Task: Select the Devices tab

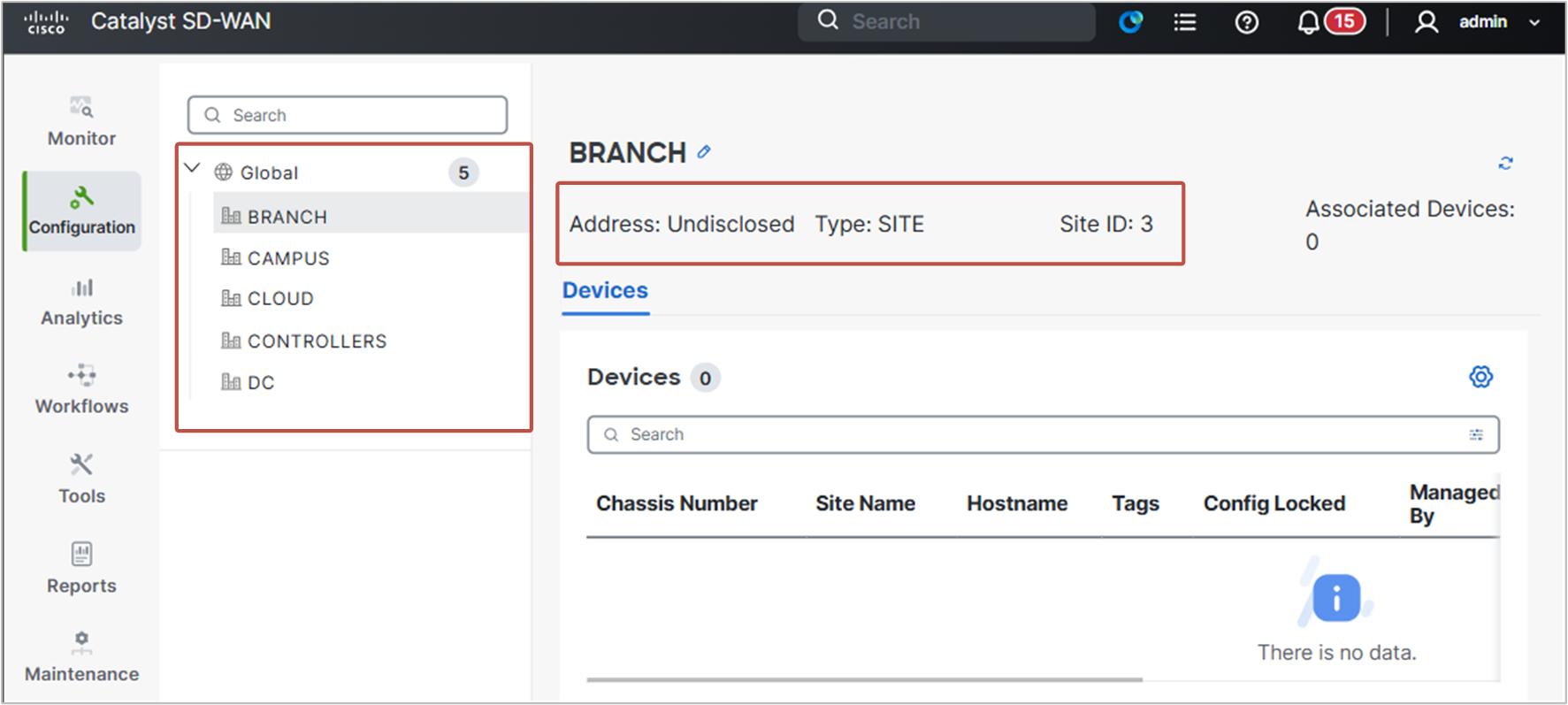Action: 605,290
